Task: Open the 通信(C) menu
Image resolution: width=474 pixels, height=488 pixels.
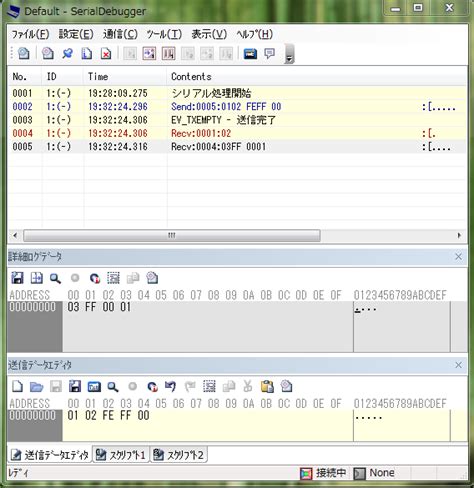Action: coord(120,34)
